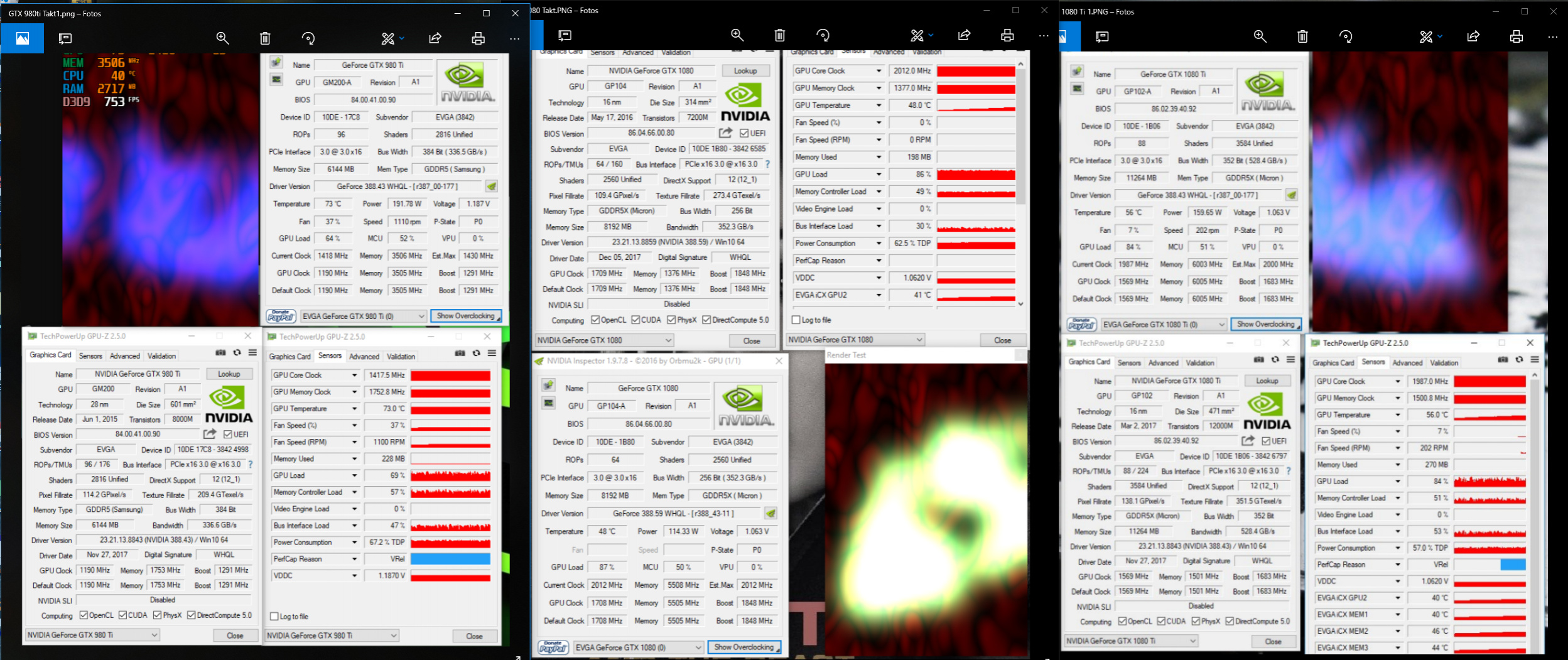
Task: Share icon in GTX 980ti Takt1.png window
Action: 435,38
